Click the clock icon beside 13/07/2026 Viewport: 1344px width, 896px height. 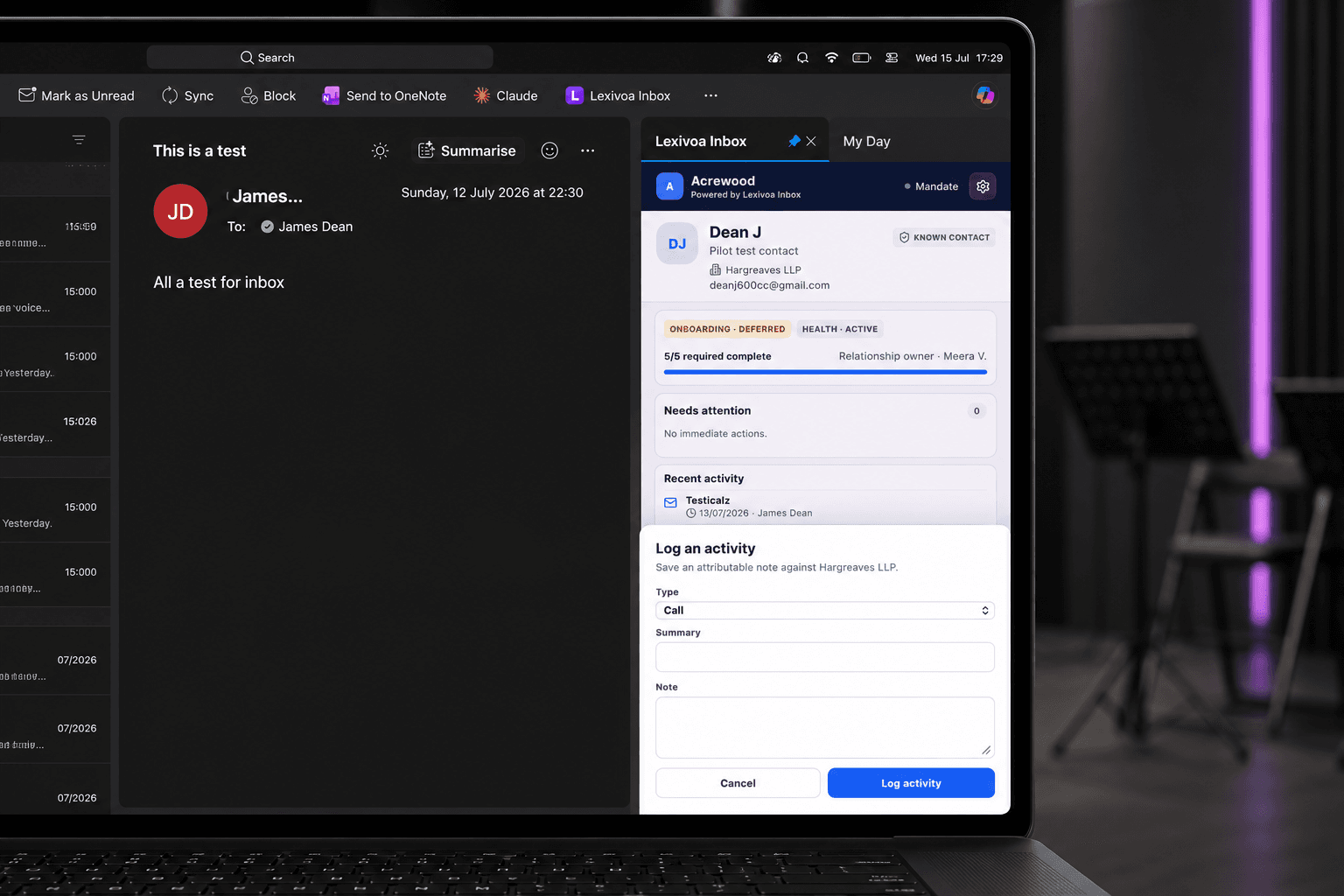691,514
